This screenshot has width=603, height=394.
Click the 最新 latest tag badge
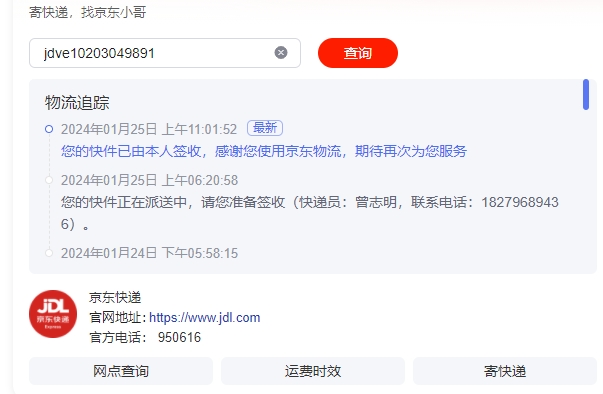pyautogui.click(x=265, y=128)
